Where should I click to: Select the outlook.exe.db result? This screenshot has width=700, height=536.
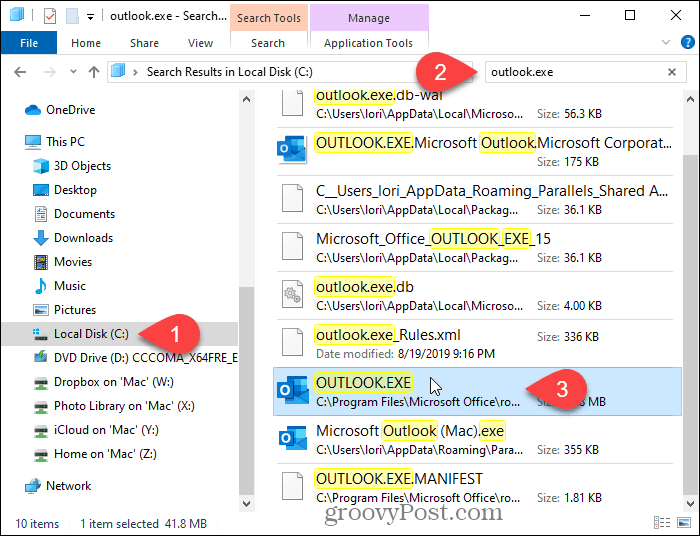(x=475, y=295)
